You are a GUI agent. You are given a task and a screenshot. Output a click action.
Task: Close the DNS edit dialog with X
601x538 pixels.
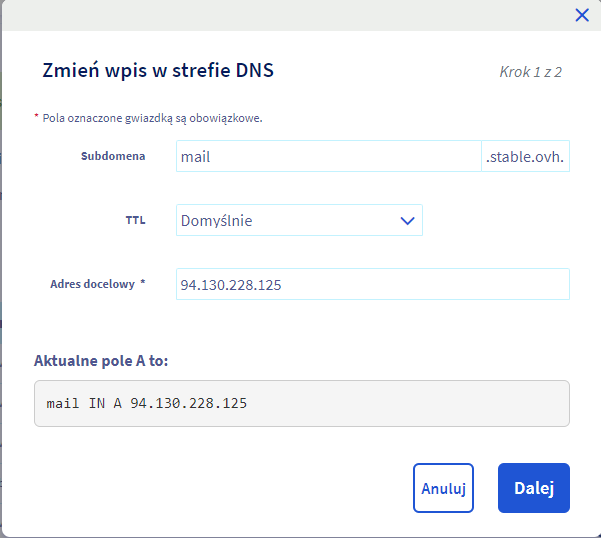tap(582, 15)
